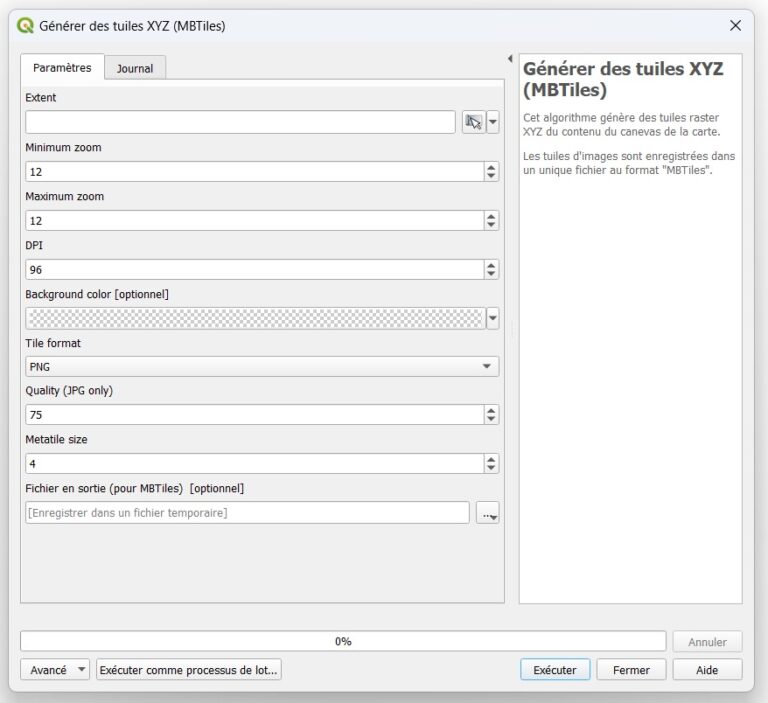This screenshot has width=768, height=703.
Task: Open the Tile format PNG dropdown
Action: coord(262,367)
